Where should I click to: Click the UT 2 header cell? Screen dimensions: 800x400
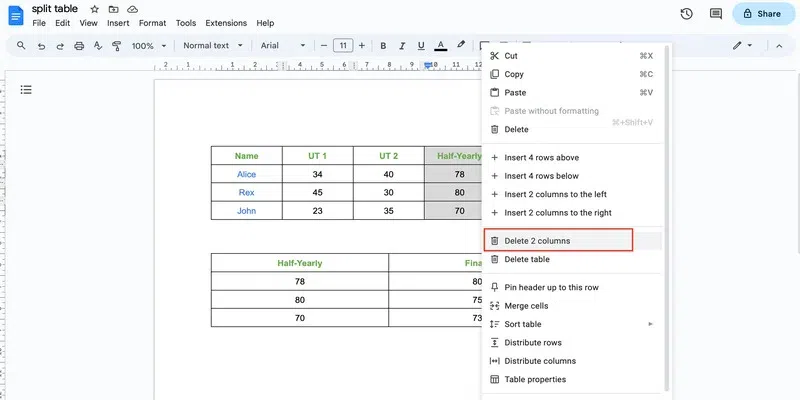(388, 156)
